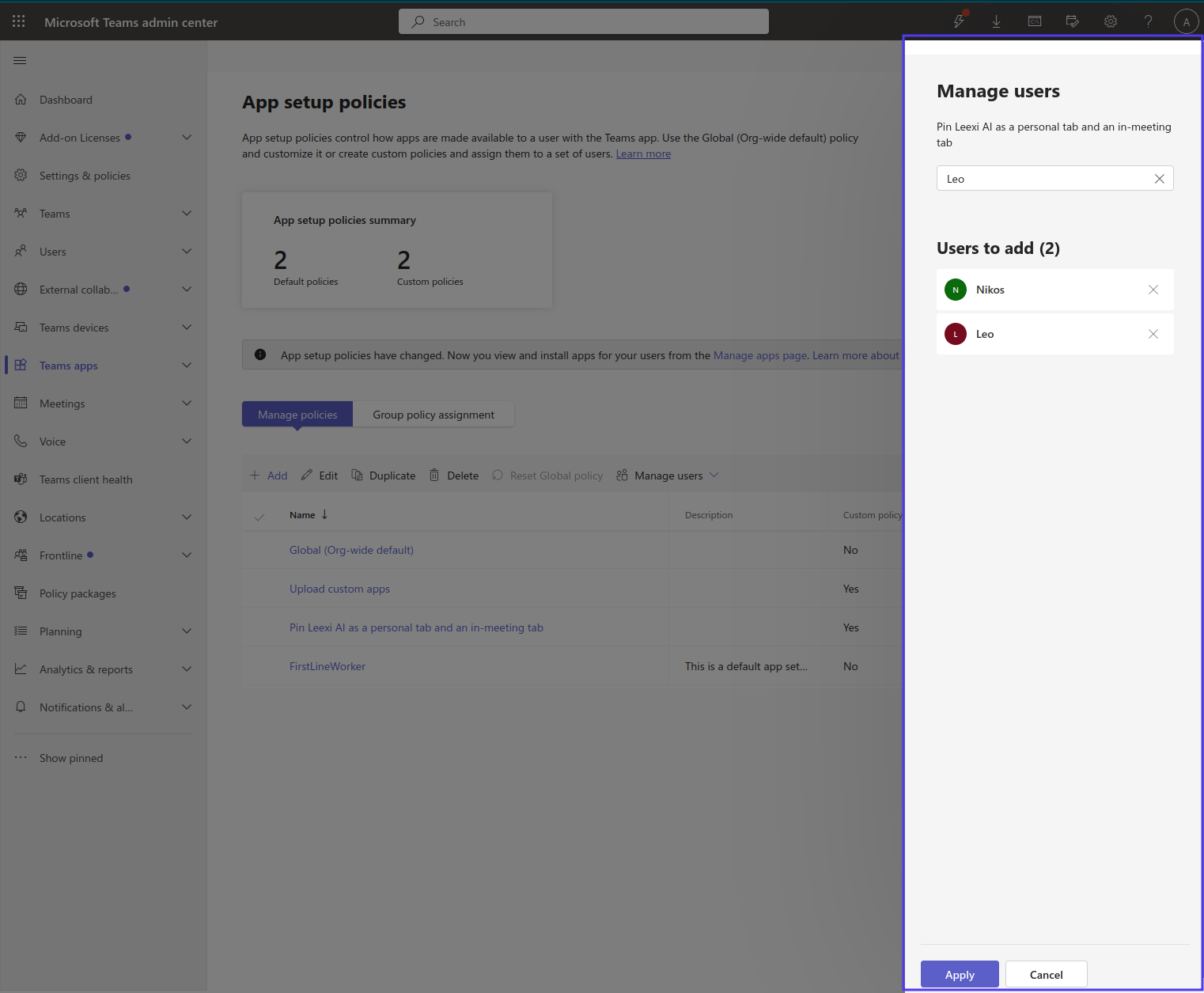Open the account avatar icon
Screen dimensions: 1204x993
1186,22
